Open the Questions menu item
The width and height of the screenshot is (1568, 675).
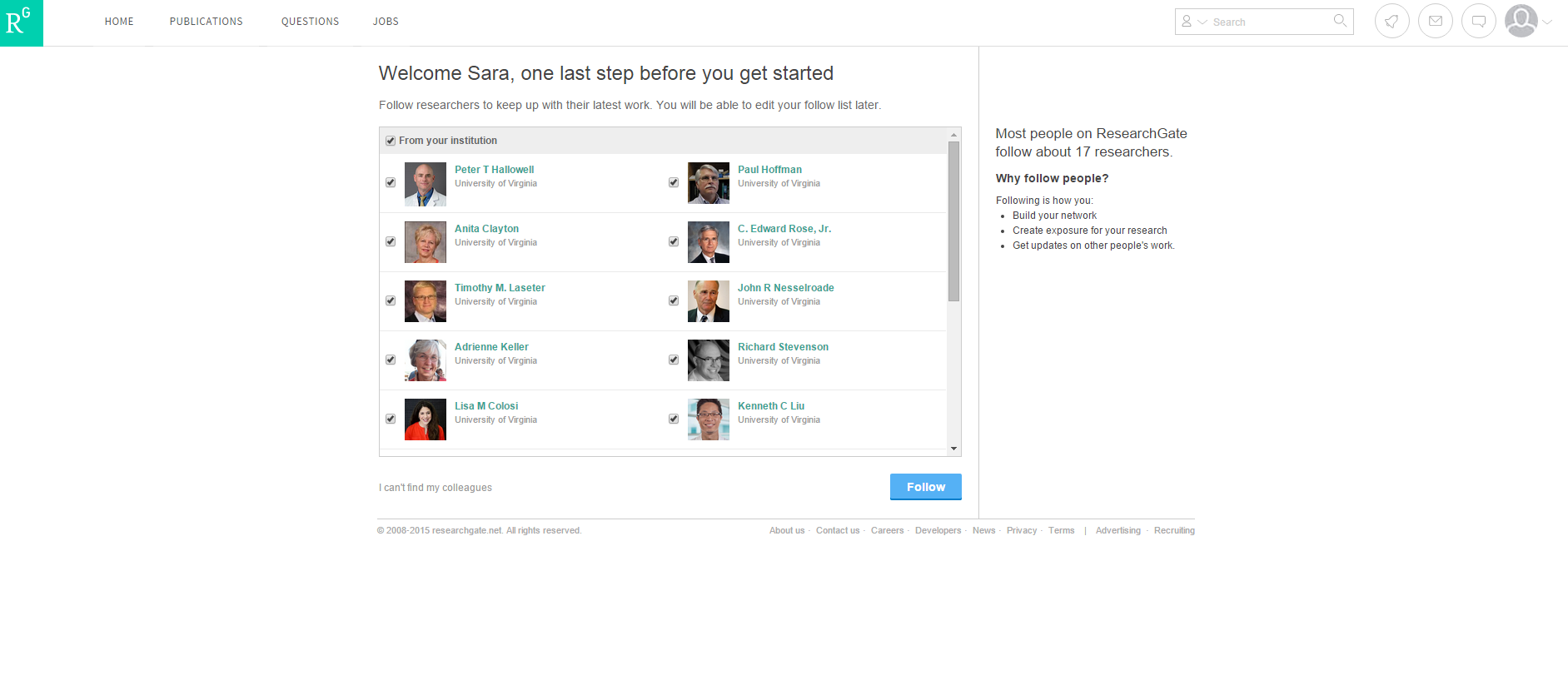pos(310,22)
